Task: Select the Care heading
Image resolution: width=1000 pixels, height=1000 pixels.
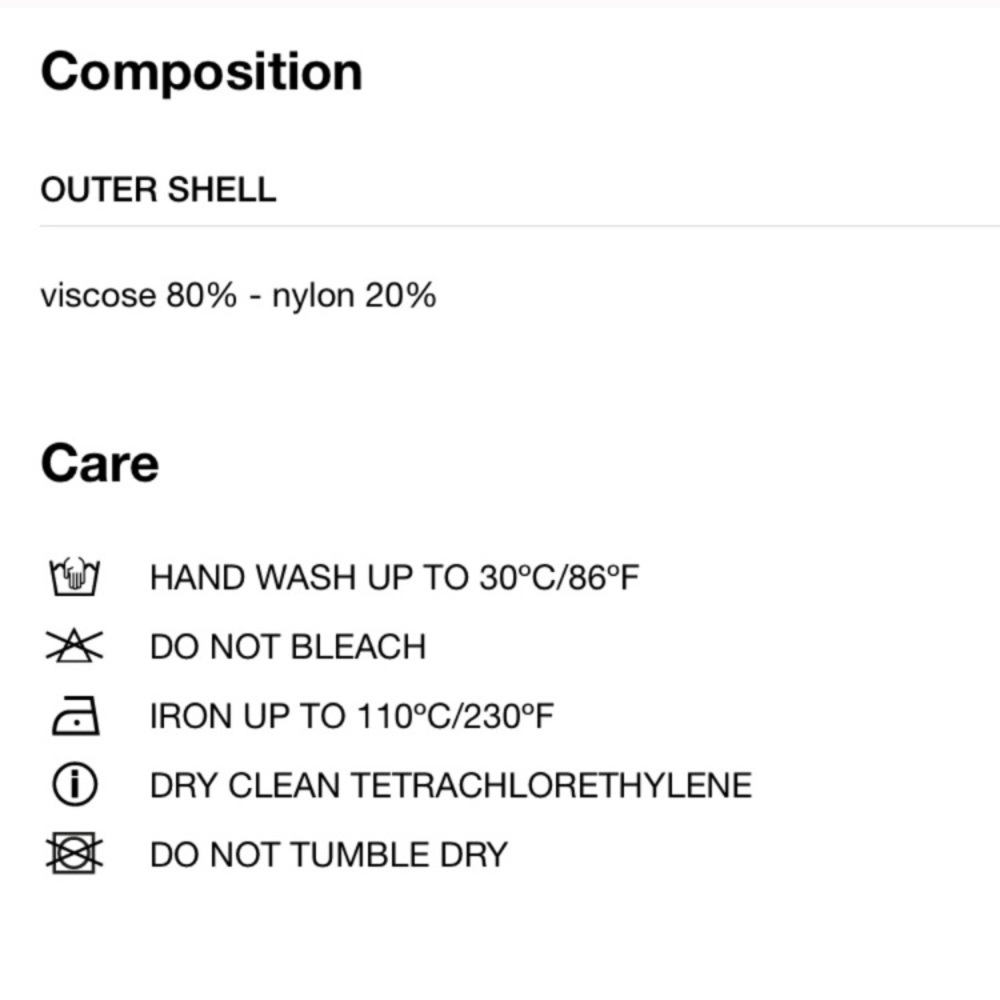Action: tap(99, 464)
